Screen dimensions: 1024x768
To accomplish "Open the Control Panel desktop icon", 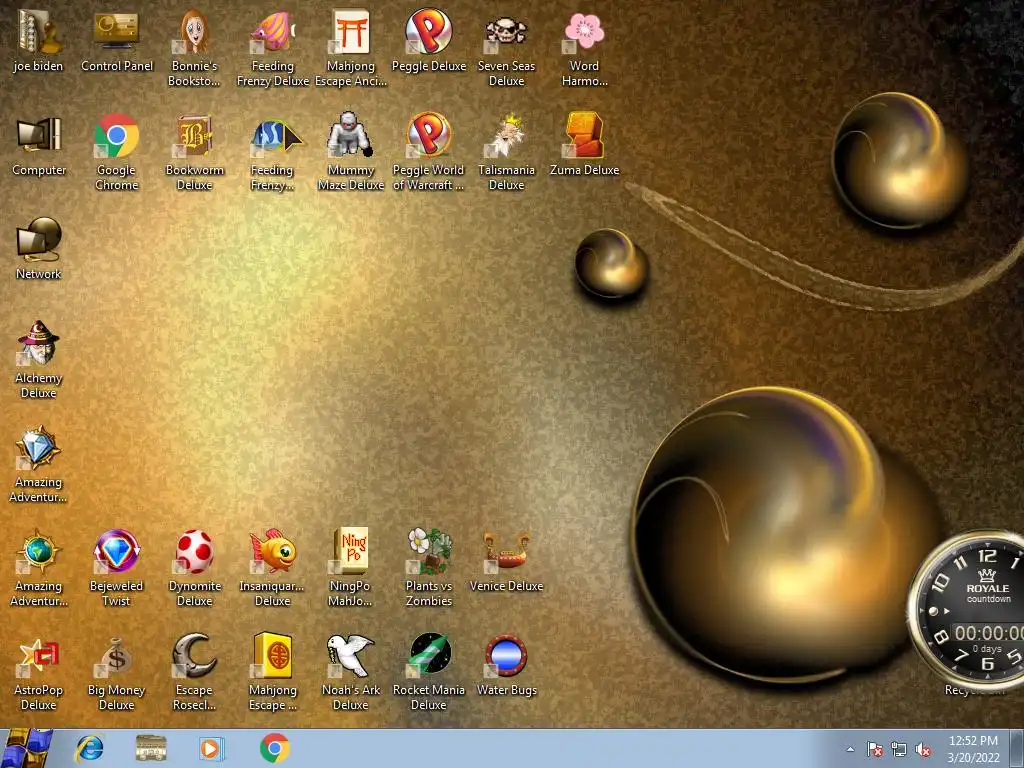I will click(x=117, y=40).
